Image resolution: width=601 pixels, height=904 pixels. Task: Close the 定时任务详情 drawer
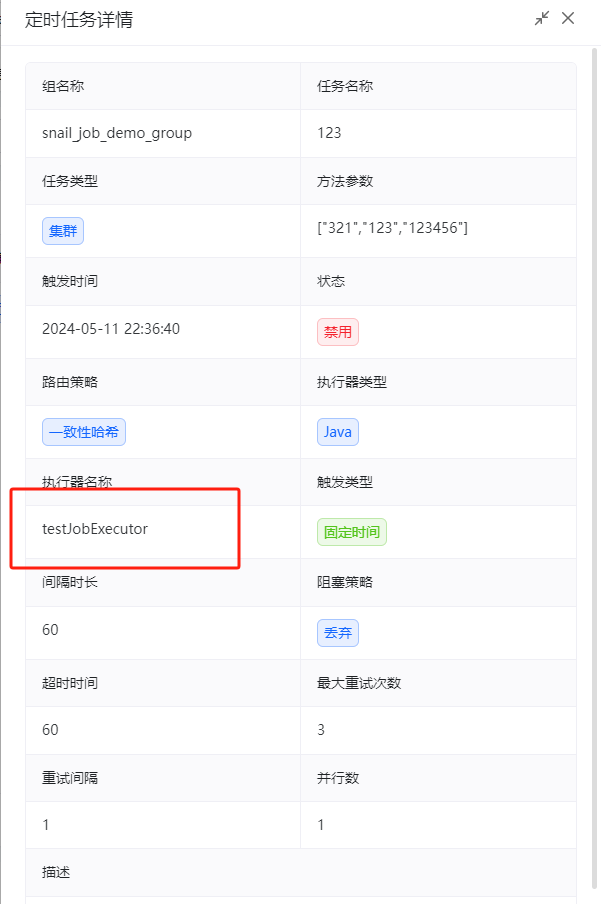coord(568,18)
